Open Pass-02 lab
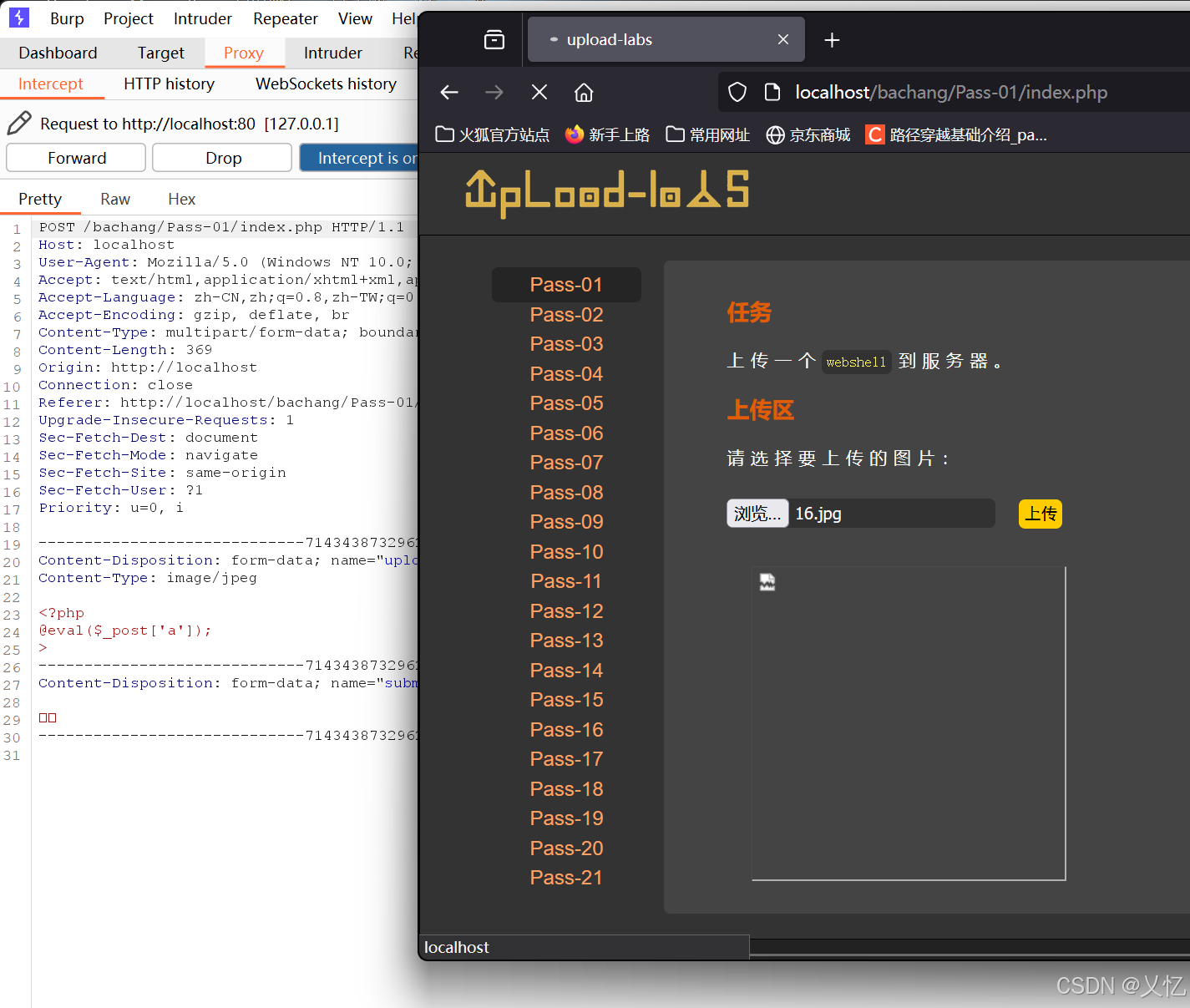The image size is (1190, 1008). (566, 315)
